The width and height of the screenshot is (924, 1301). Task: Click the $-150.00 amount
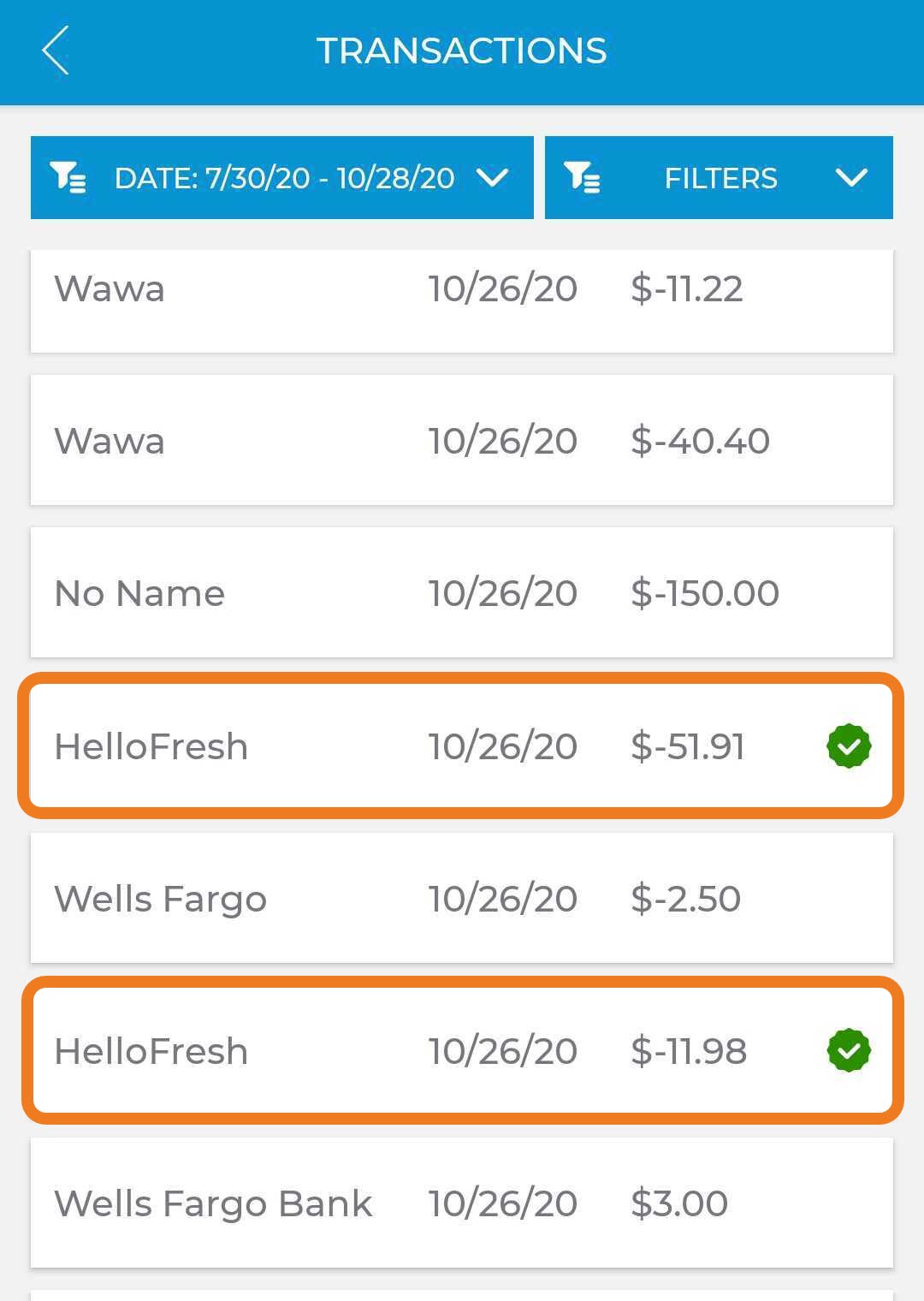705,593
